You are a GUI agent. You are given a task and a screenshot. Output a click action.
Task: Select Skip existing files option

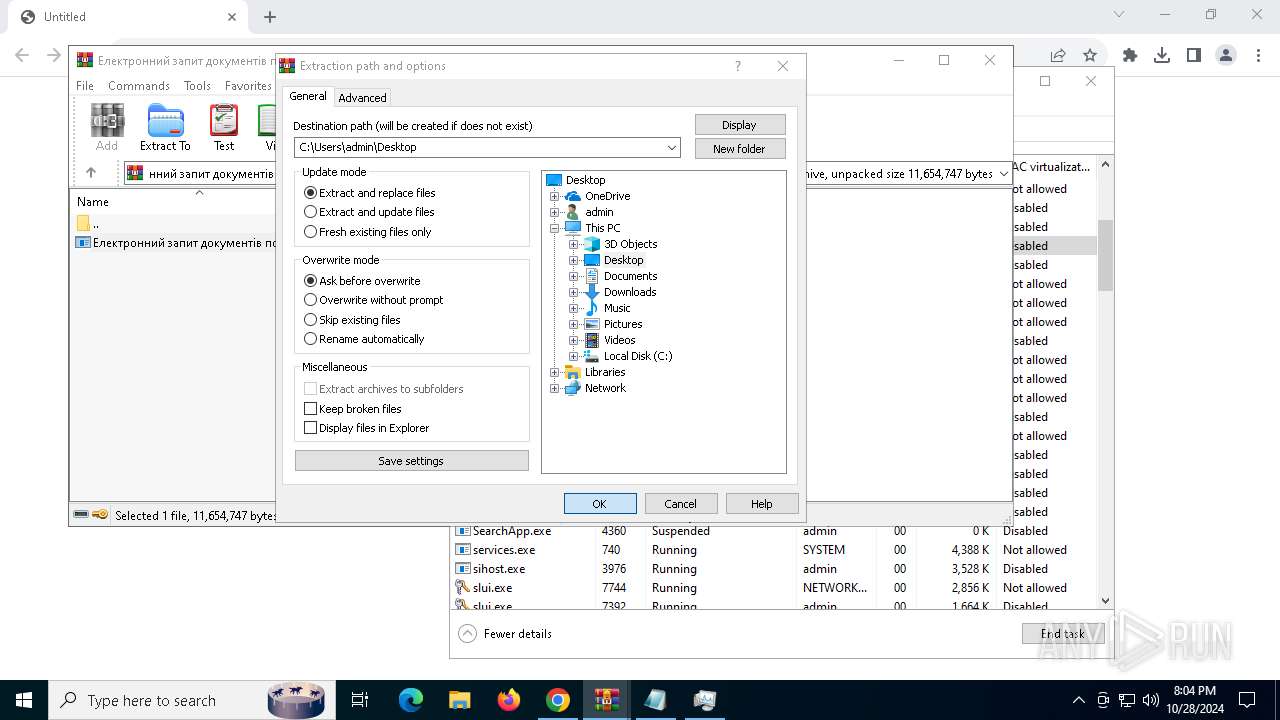tap(352, 320)
